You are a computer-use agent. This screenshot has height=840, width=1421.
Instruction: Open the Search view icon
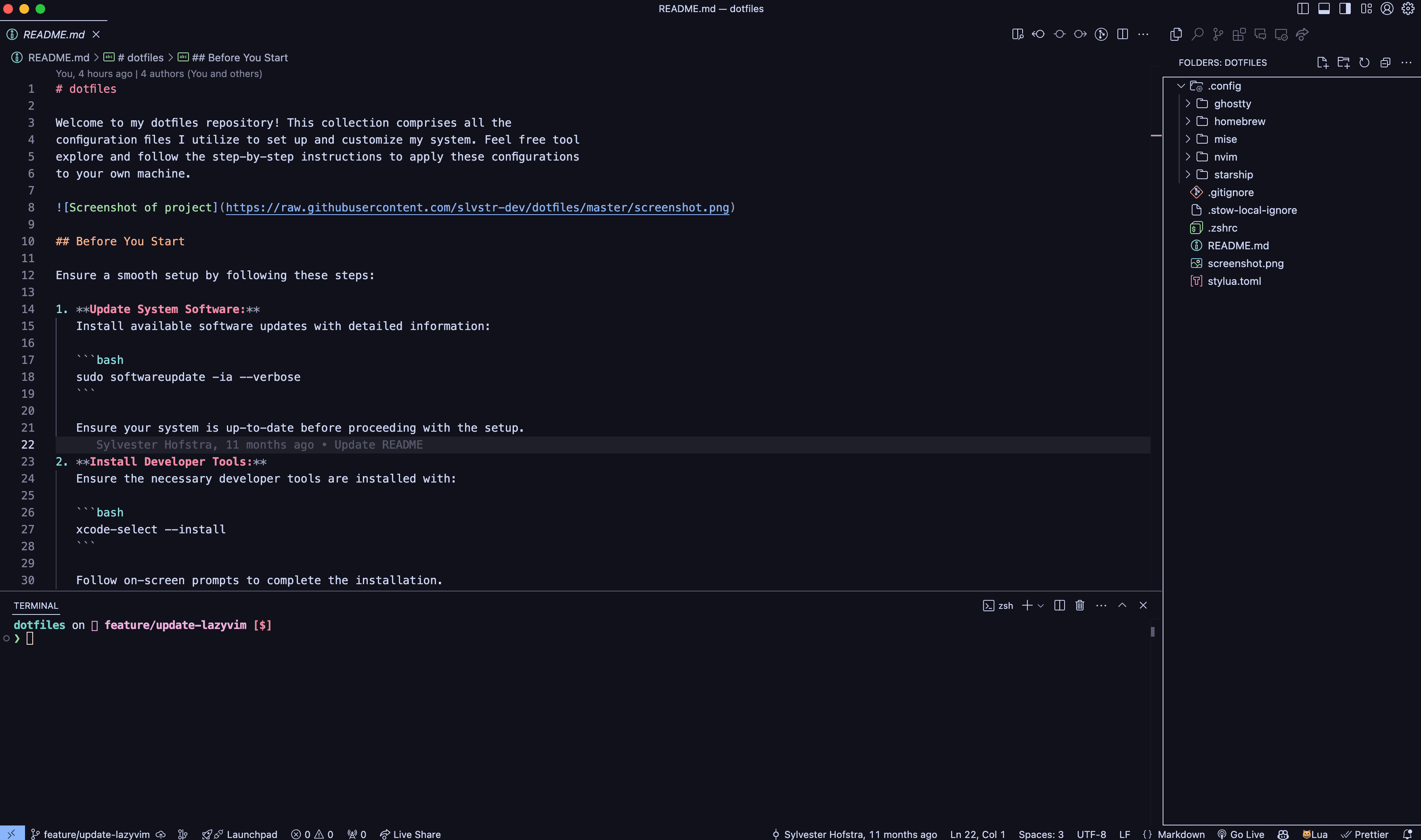1197,35
